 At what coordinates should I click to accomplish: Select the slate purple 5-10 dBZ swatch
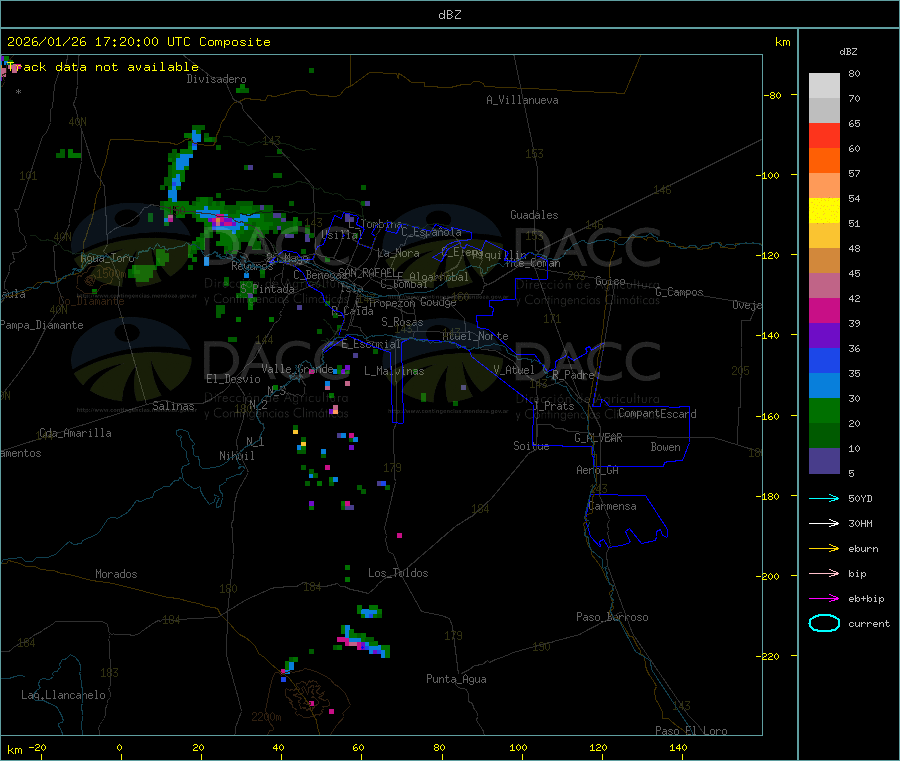[x=824, y=461]
